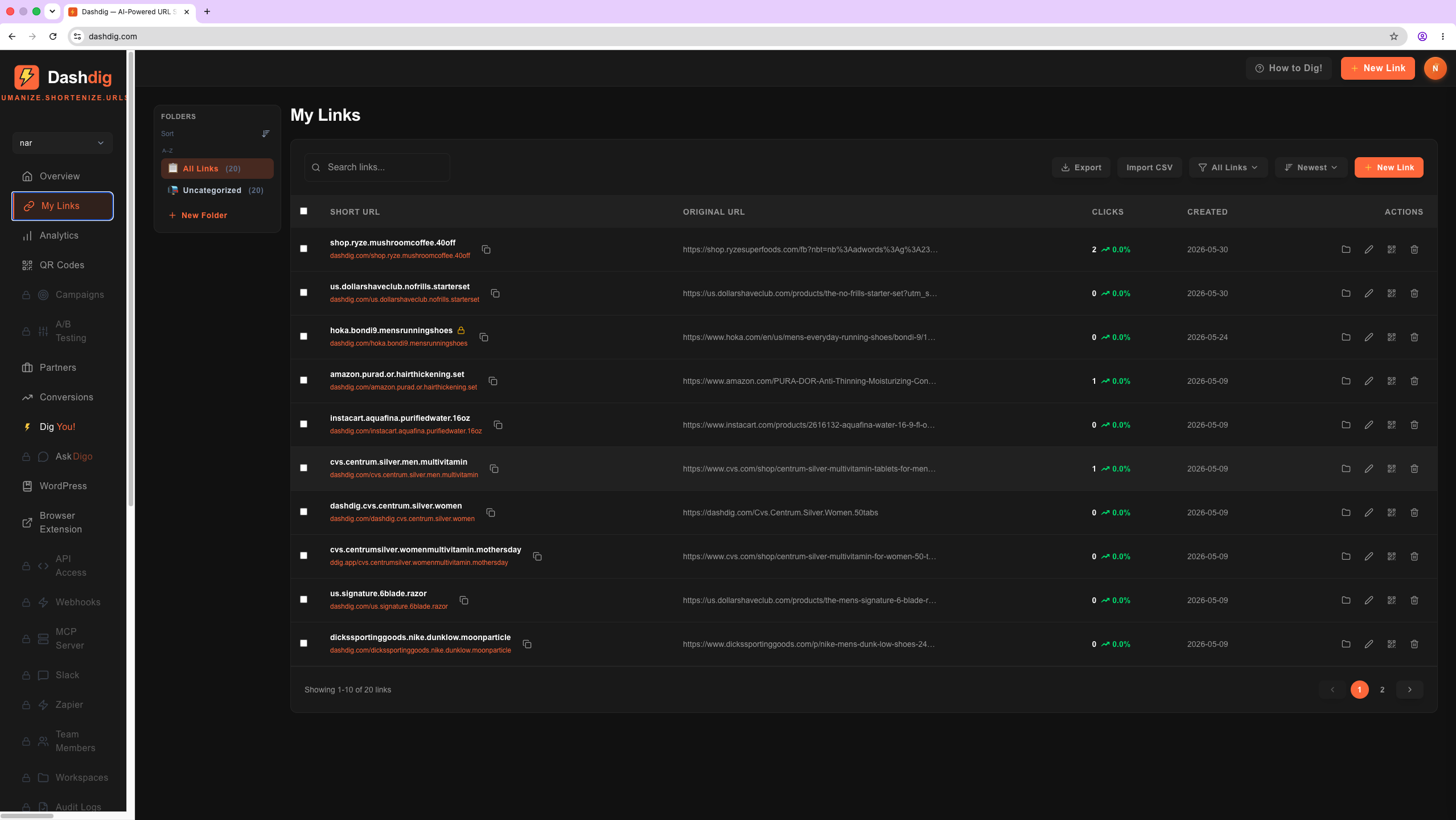This screenshot has width=1456, height=820.
Task: Select the us.dollarshaveclub.nofrills.starterset row checkbox
Action: pos(304,293)
